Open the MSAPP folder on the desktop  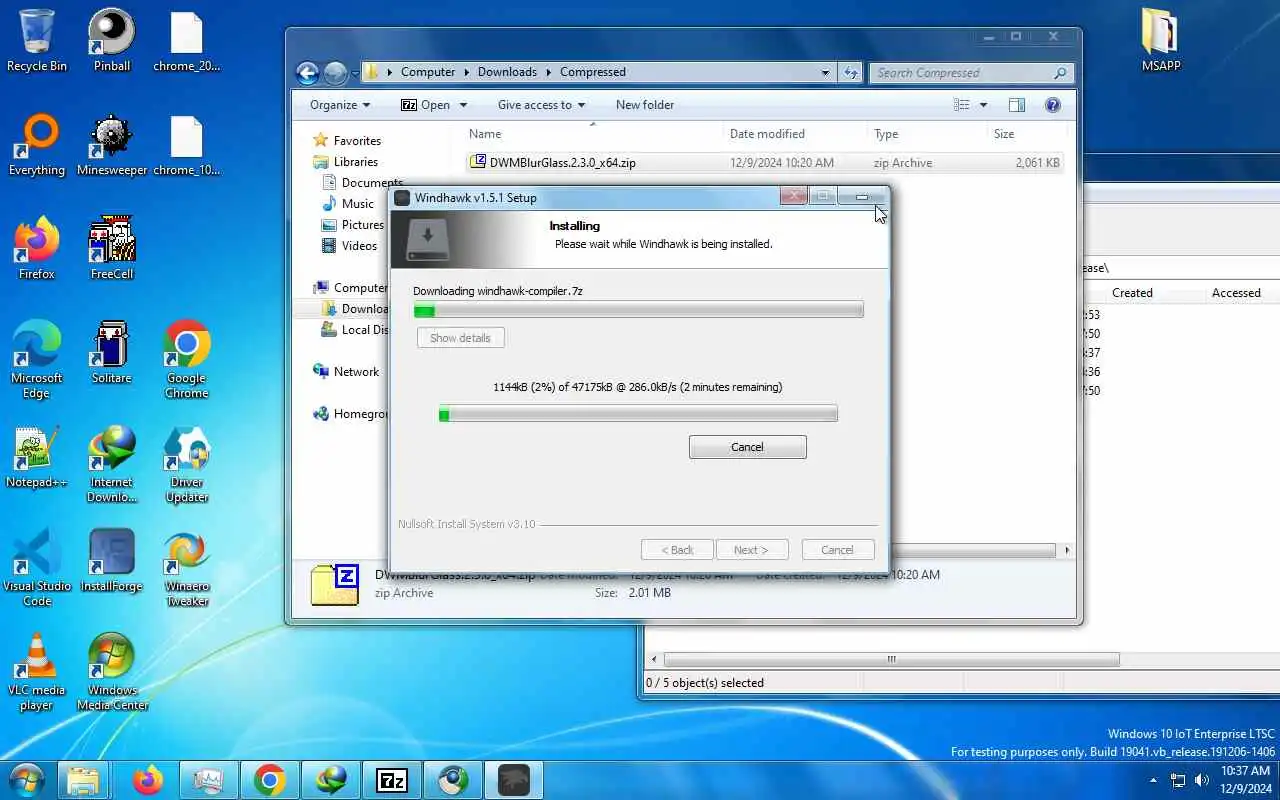click(1160, 40)
